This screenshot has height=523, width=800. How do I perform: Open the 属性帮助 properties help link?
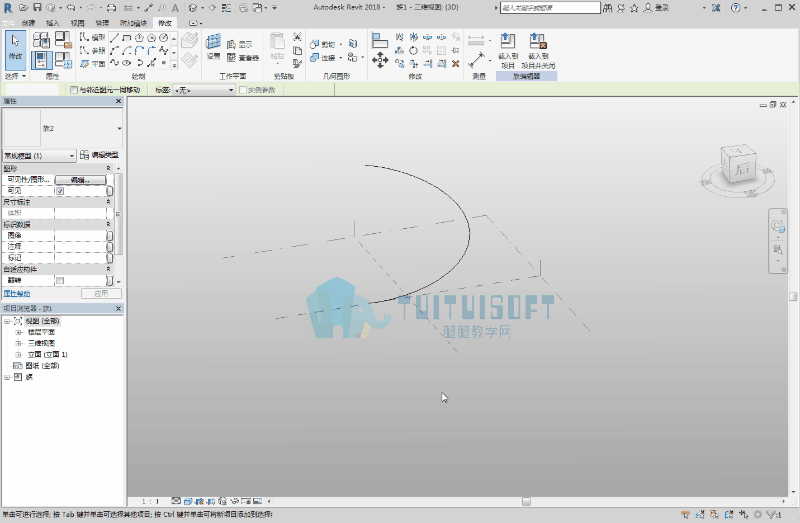17,294
